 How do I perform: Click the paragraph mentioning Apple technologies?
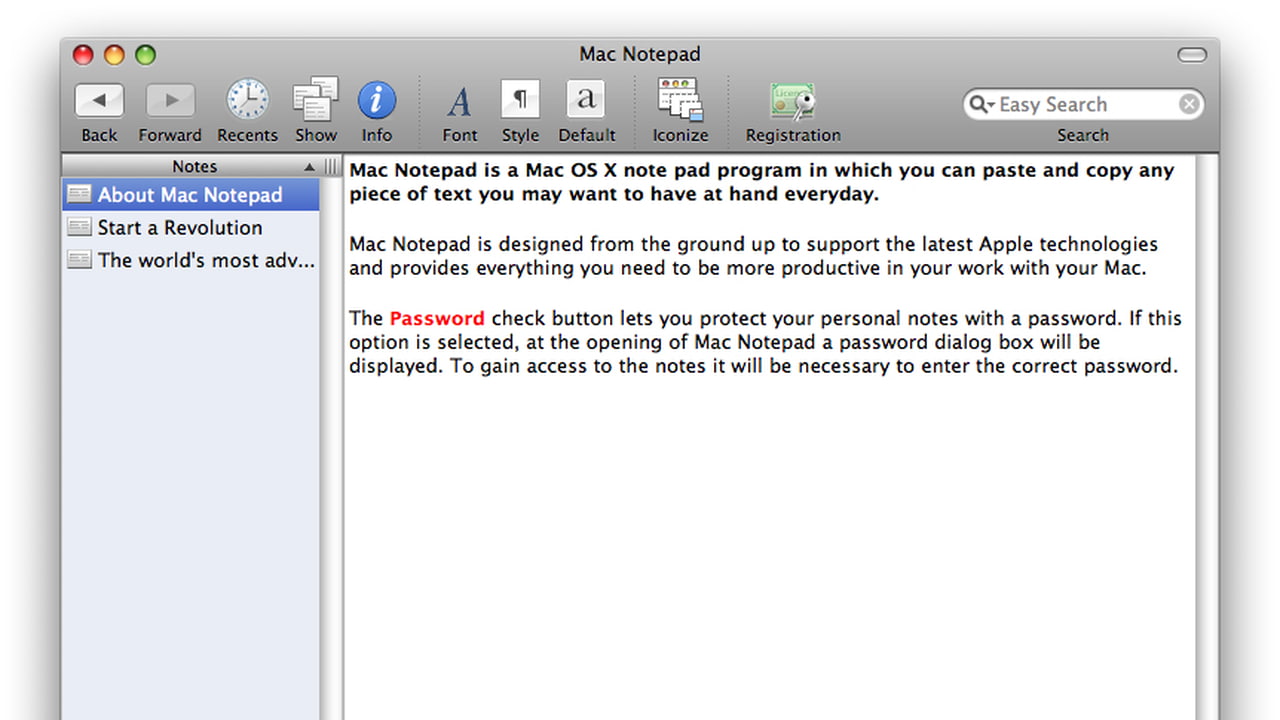pos(753,256)
